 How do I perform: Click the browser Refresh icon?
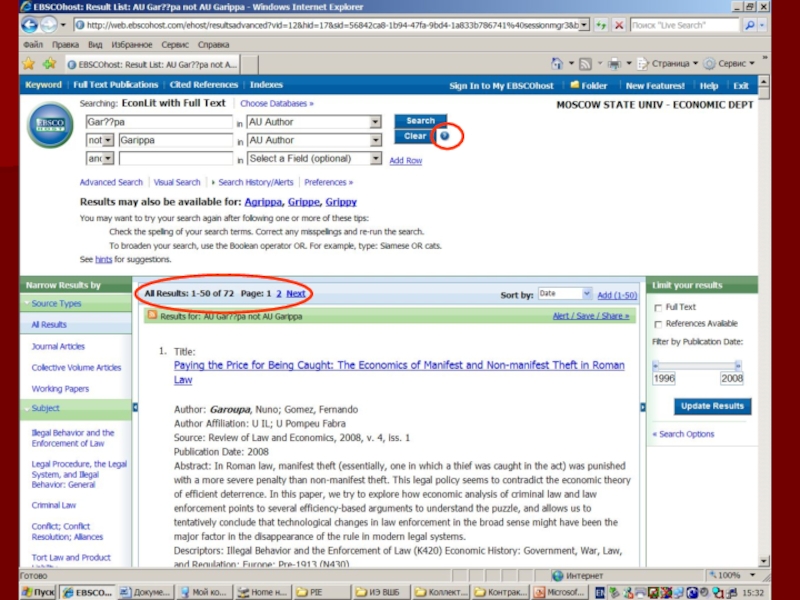tap(600, 24)
